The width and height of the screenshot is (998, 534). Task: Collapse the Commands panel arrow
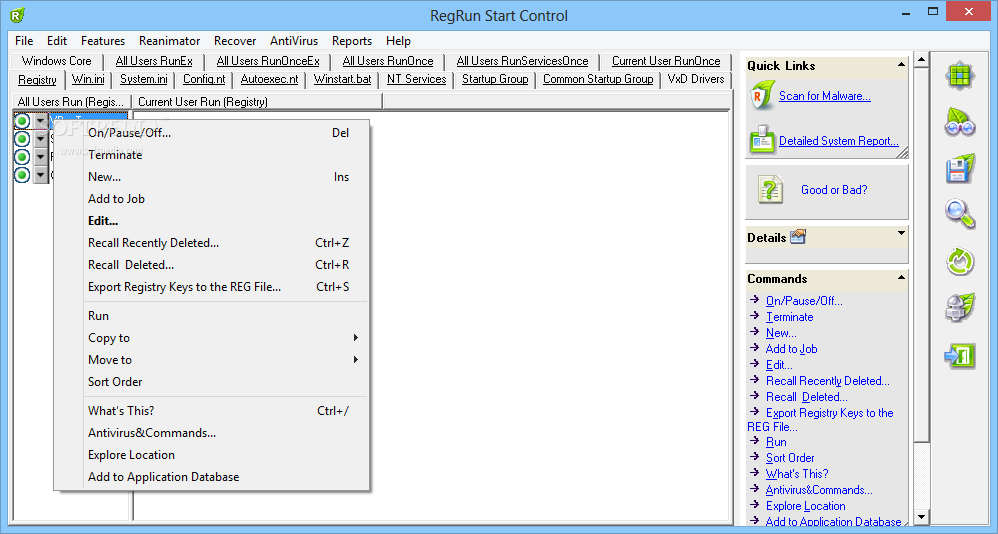tap(901, 278)
